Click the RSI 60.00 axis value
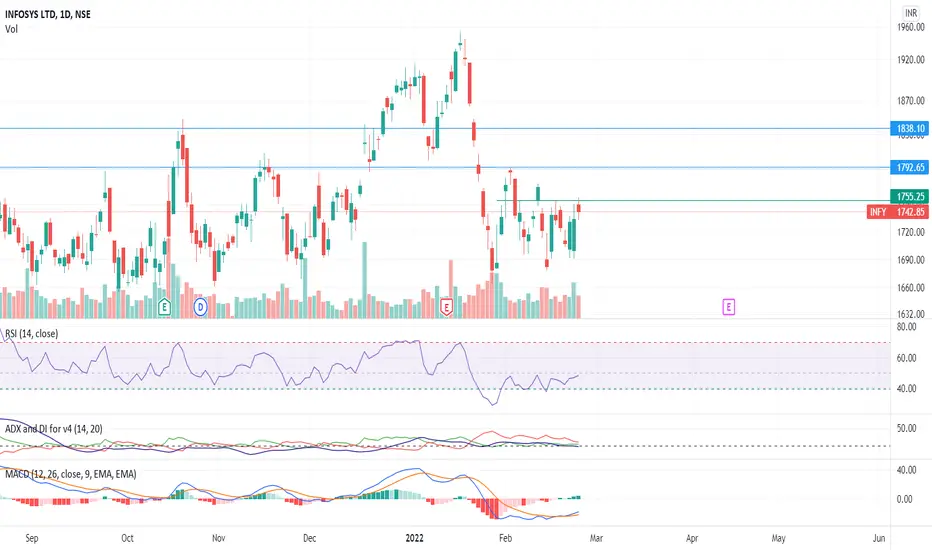 (906, 358)
